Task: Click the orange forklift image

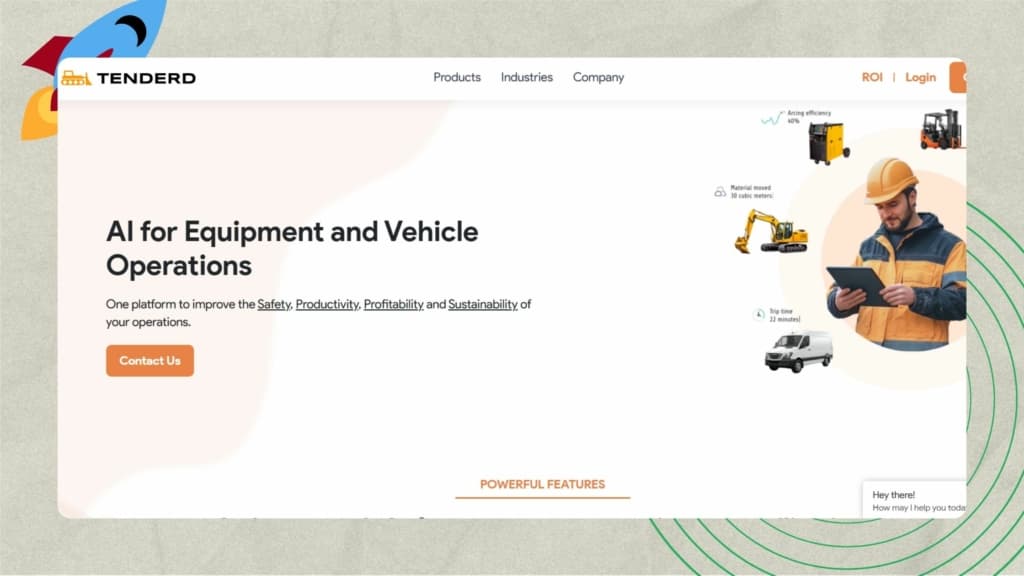Action: pos(942,129)
